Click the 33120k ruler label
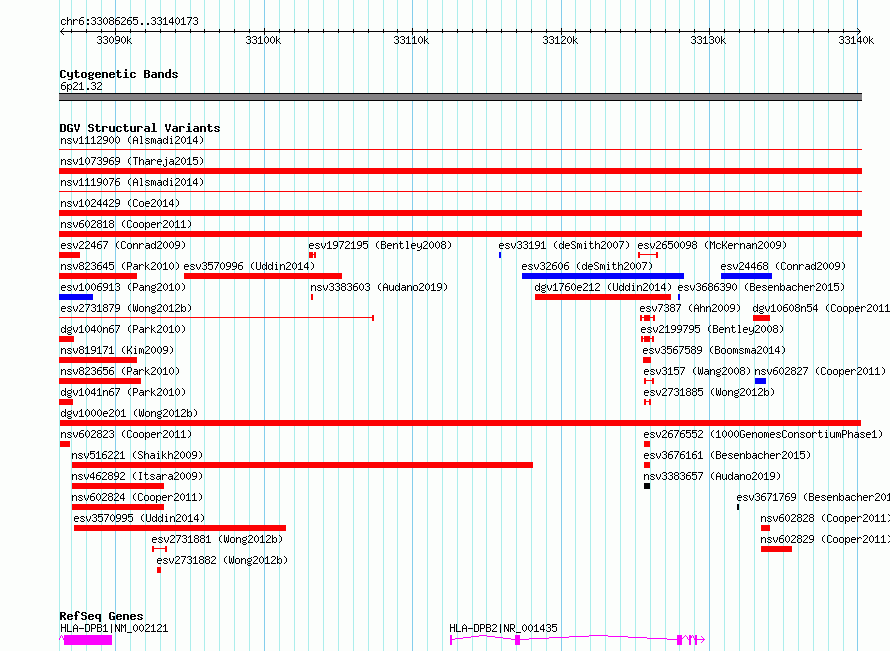Viewport: 890px width, 651px height. 560,40
